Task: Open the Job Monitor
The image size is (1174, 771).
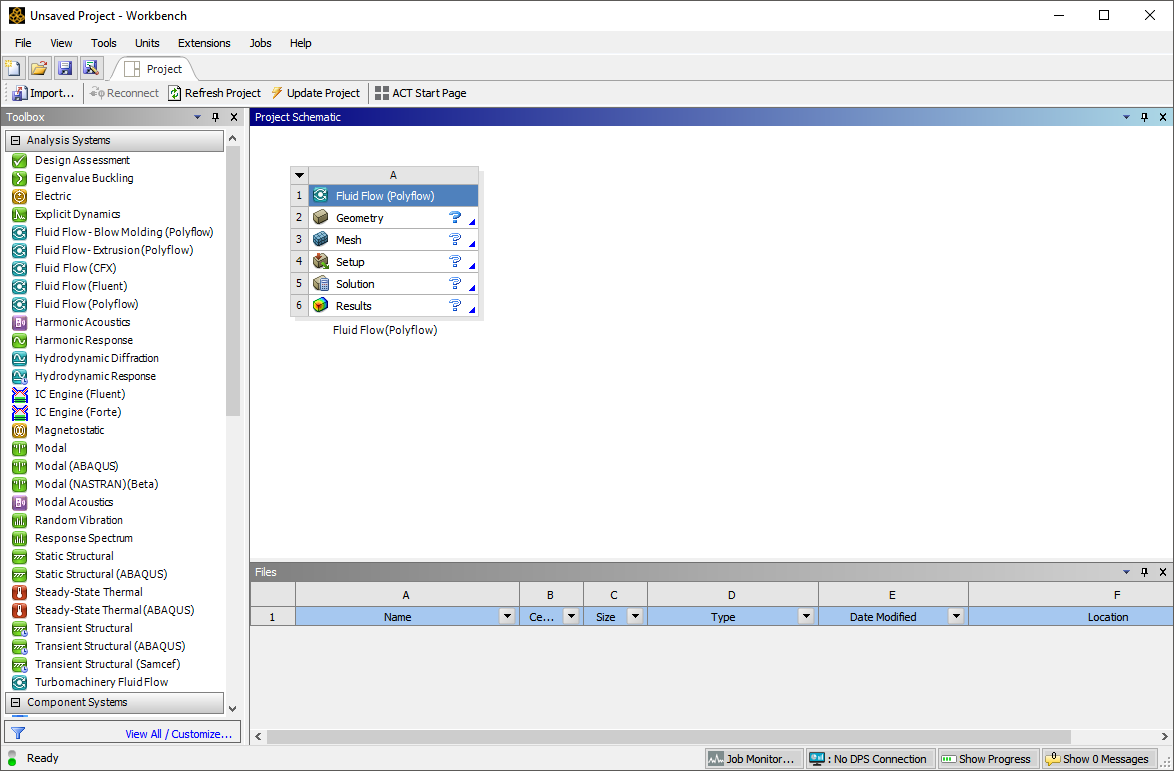Action: tap(754, 758)
